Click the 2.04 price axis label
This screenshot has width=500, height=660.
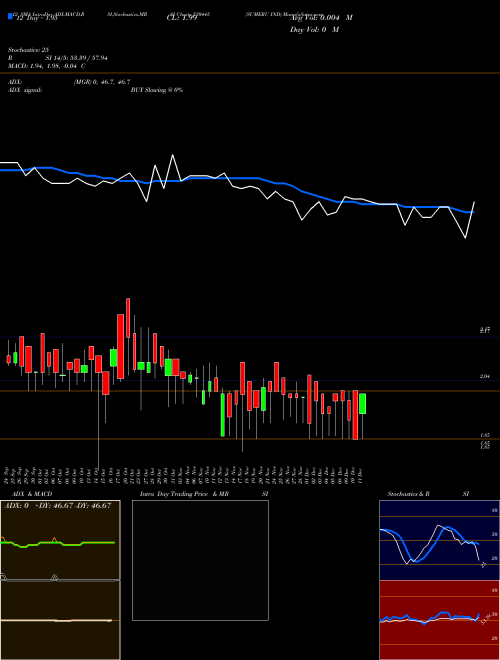pos(484,377)
